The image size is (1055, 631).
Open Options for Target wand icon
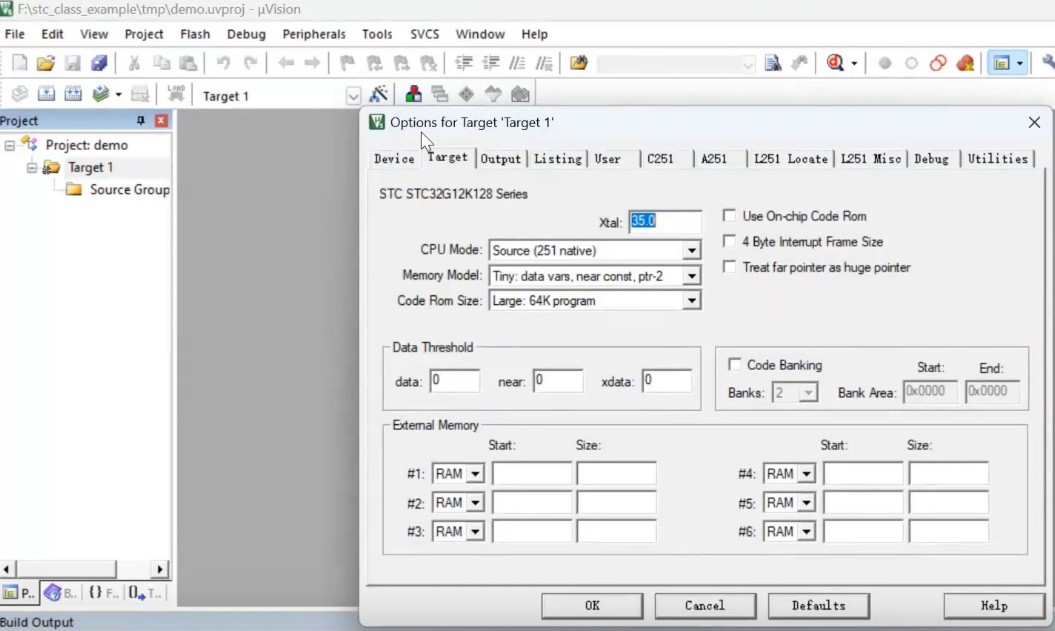378,95
